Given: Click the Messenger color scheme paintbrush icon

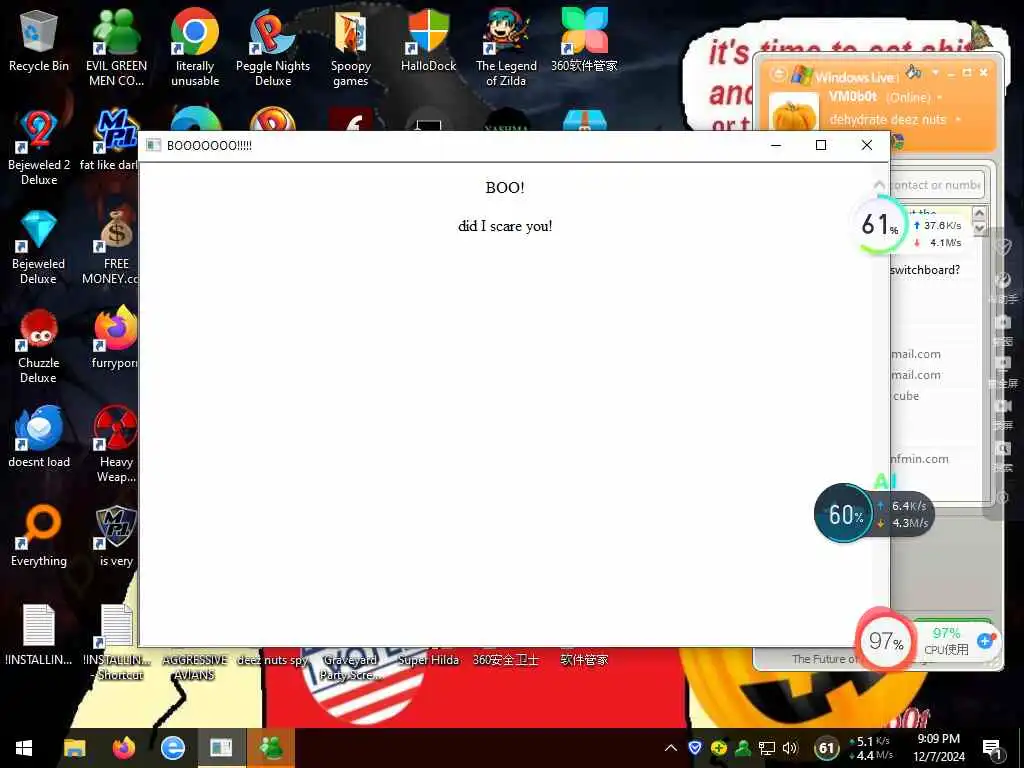Looking at the screenshot, I should pos(914,71).
